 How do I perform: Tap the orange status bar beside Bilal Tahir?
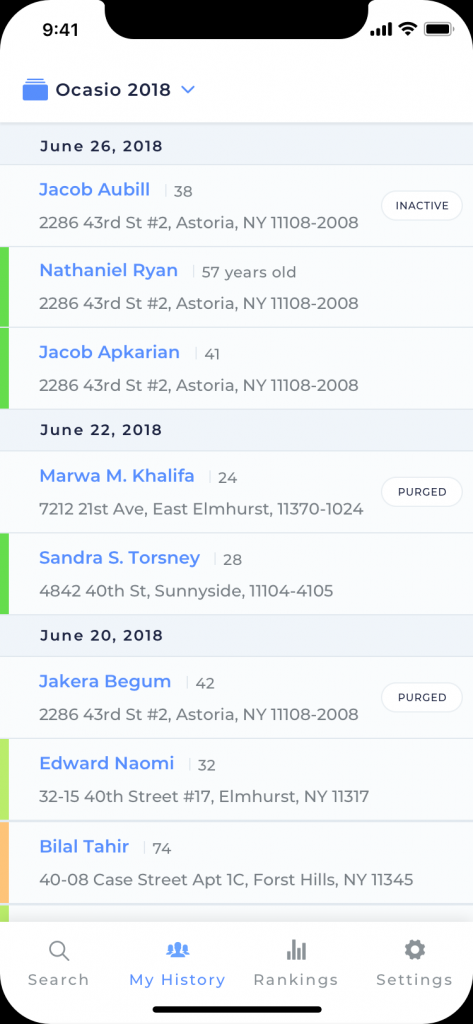pos(4,862)
